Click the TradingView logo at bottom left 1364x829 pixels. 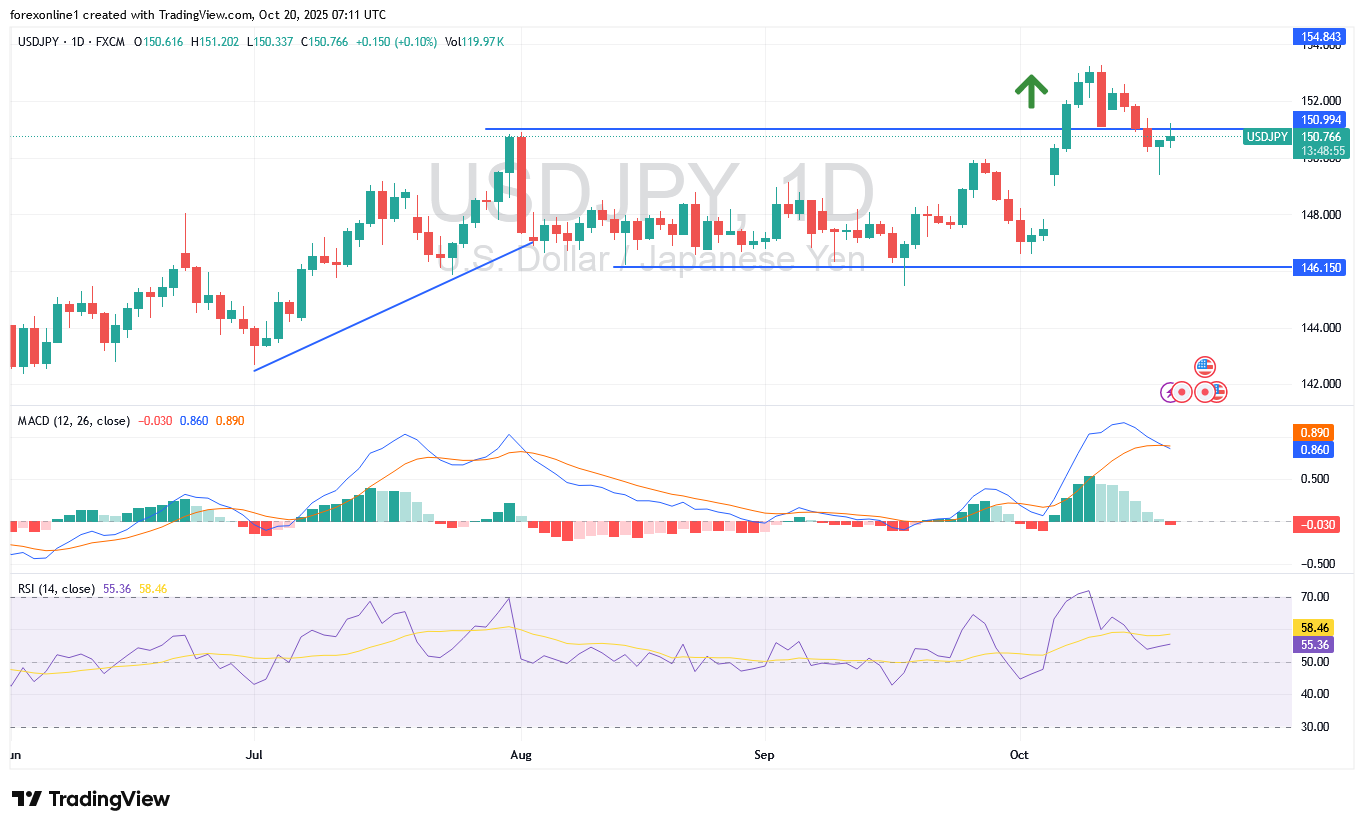(91, 799)
